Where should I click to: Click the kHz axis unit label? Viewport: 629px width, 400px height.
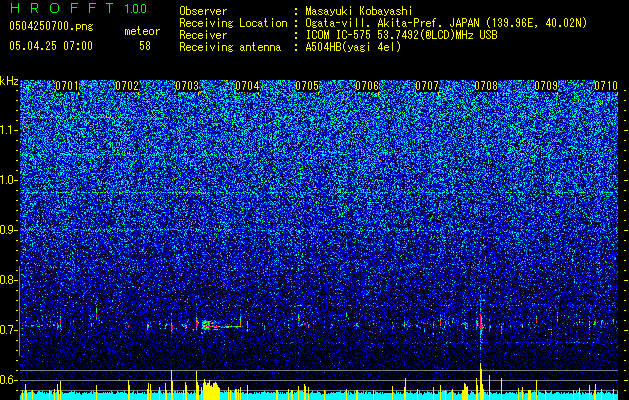(9, 81)
